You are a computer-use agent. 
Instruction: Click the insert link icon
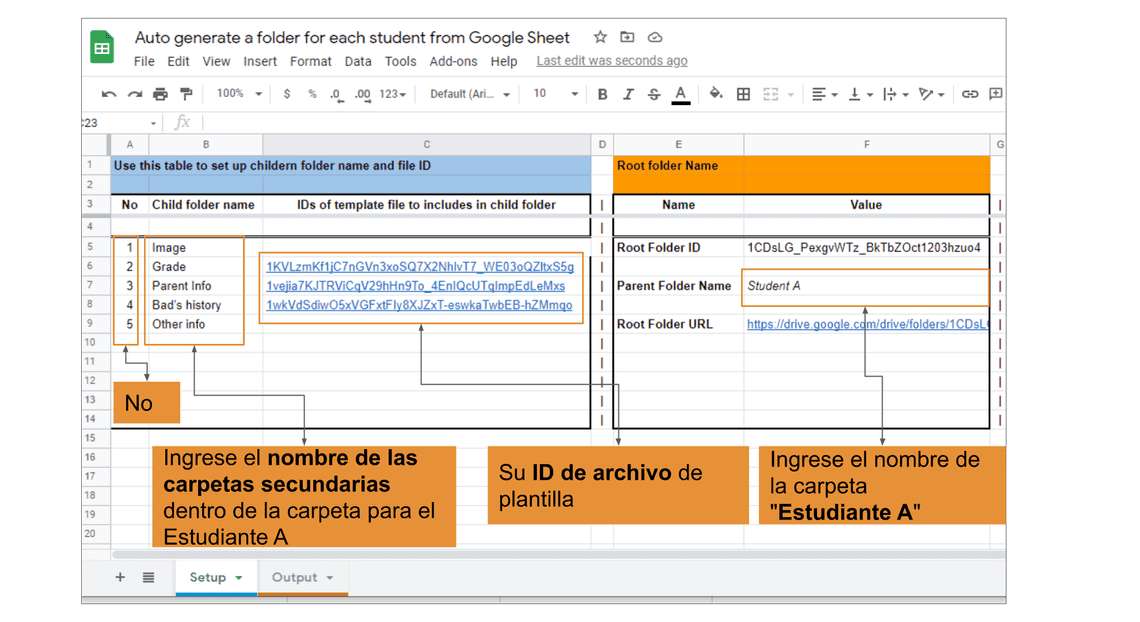(969, 94)
